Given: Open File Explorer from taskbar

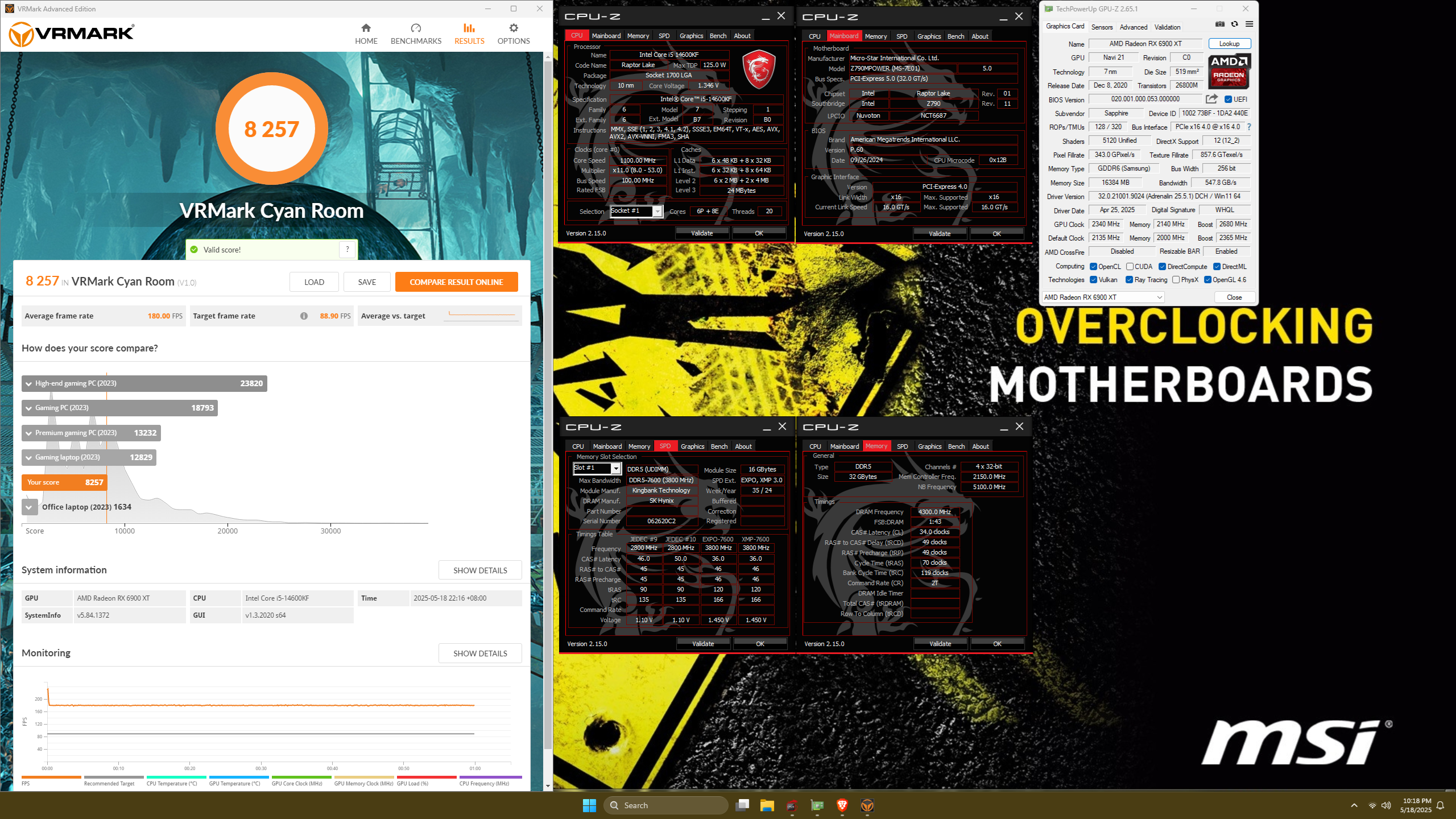Looking at the screenshot, I should (x=767, y=805).
